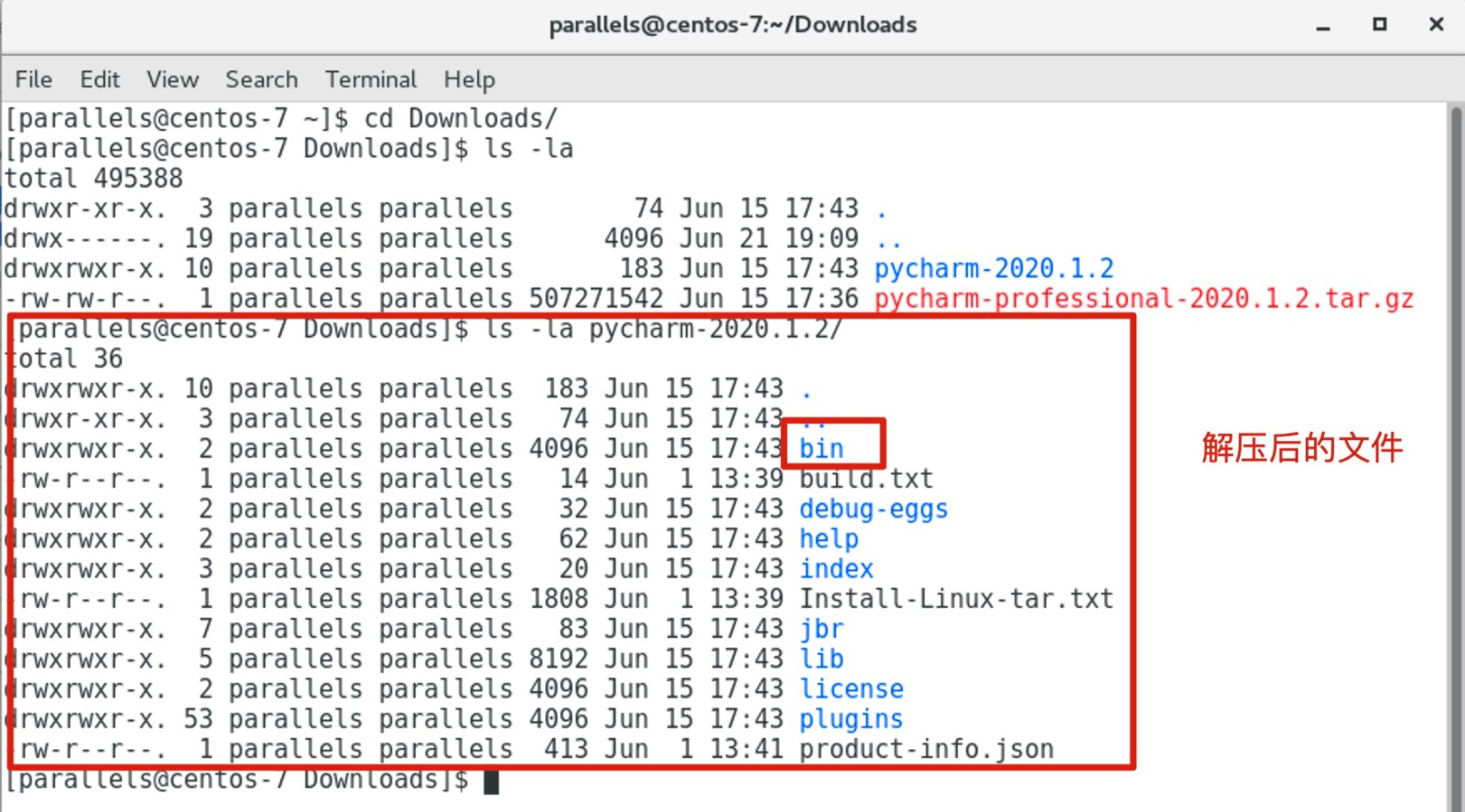
Task: Open the File menu
Action: click(33, 80)
